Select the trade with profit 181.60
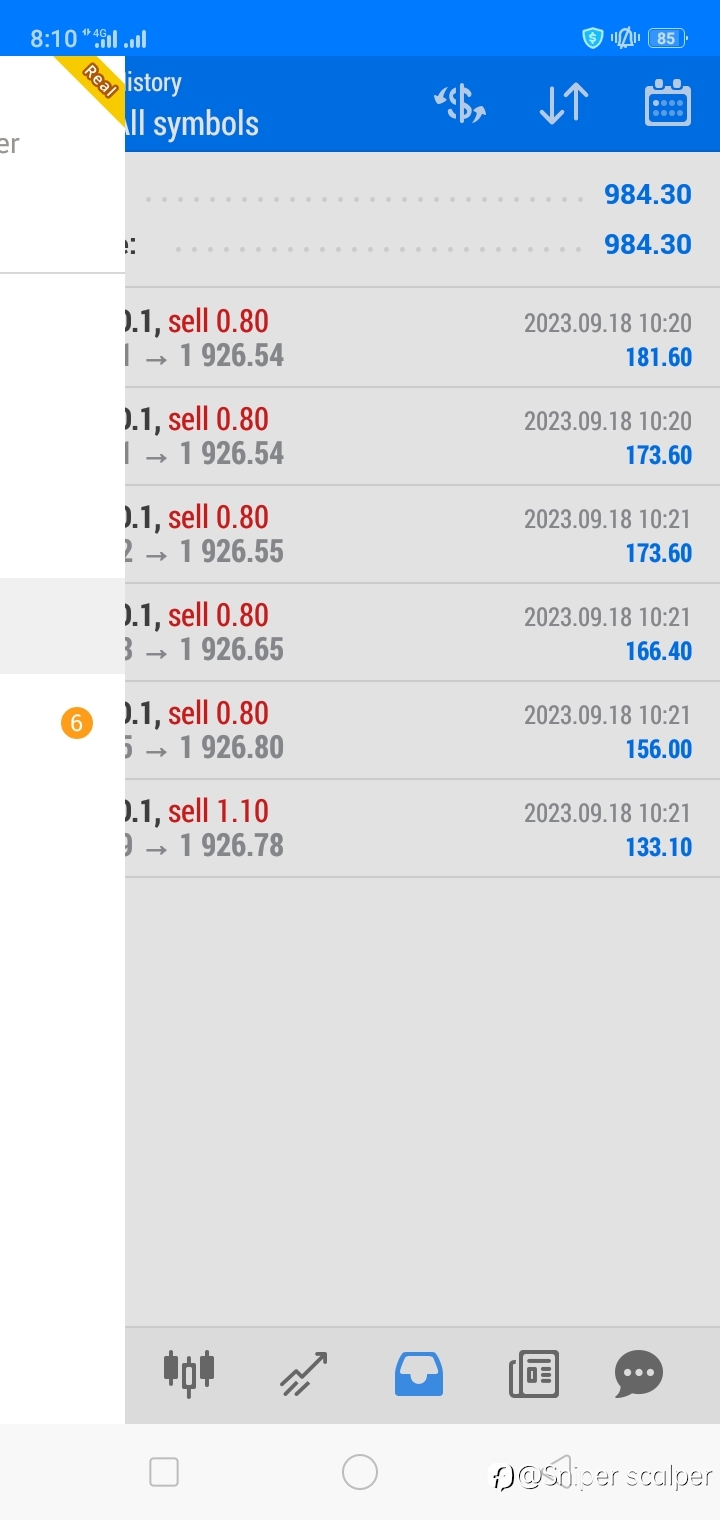 420,338
